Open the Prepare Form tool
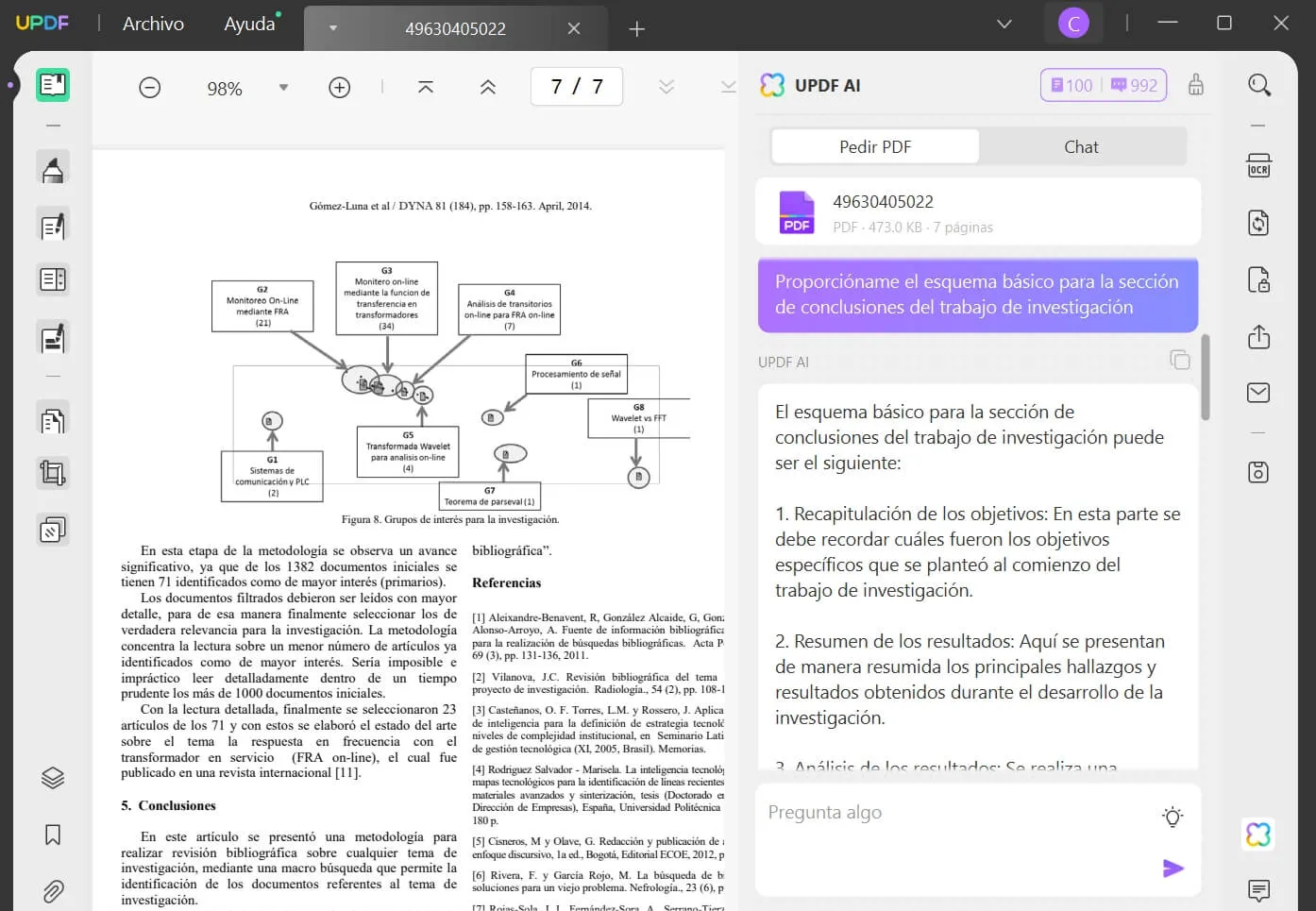This screenshot has width=1316, height=911. tap(53, 279)
